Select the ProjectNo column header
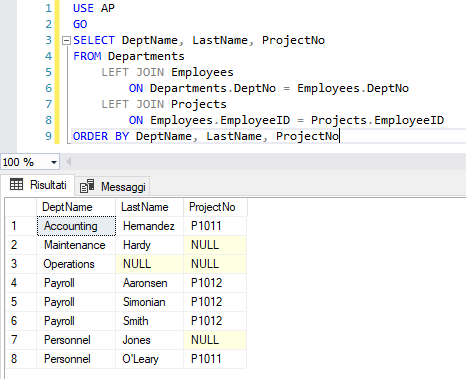The width and height of the screenshot is (466, 379). pyautogui.click(x=215, y=207)
